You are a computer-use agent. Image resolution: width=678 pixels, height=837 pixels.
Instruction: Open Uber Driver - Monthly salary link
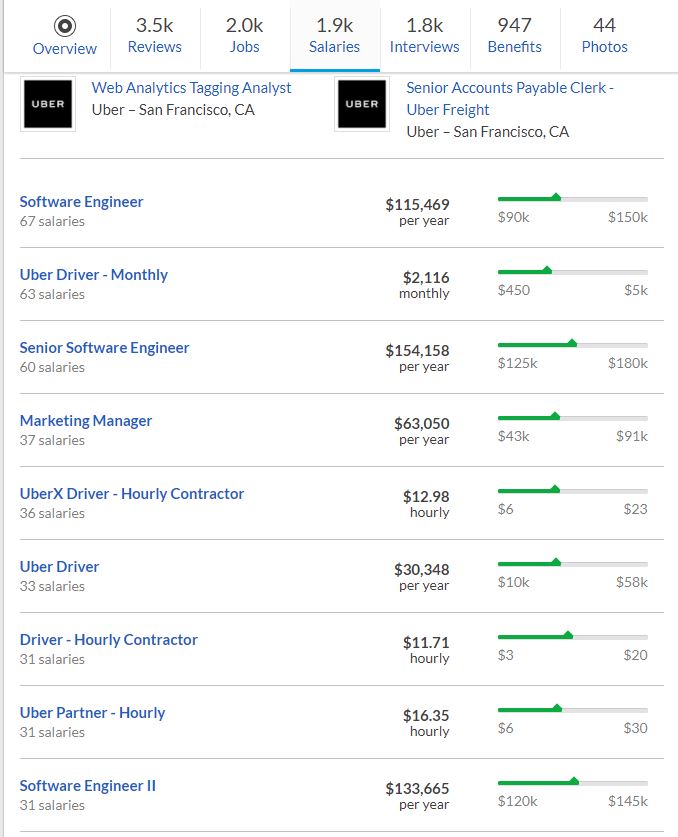point(93,275)
